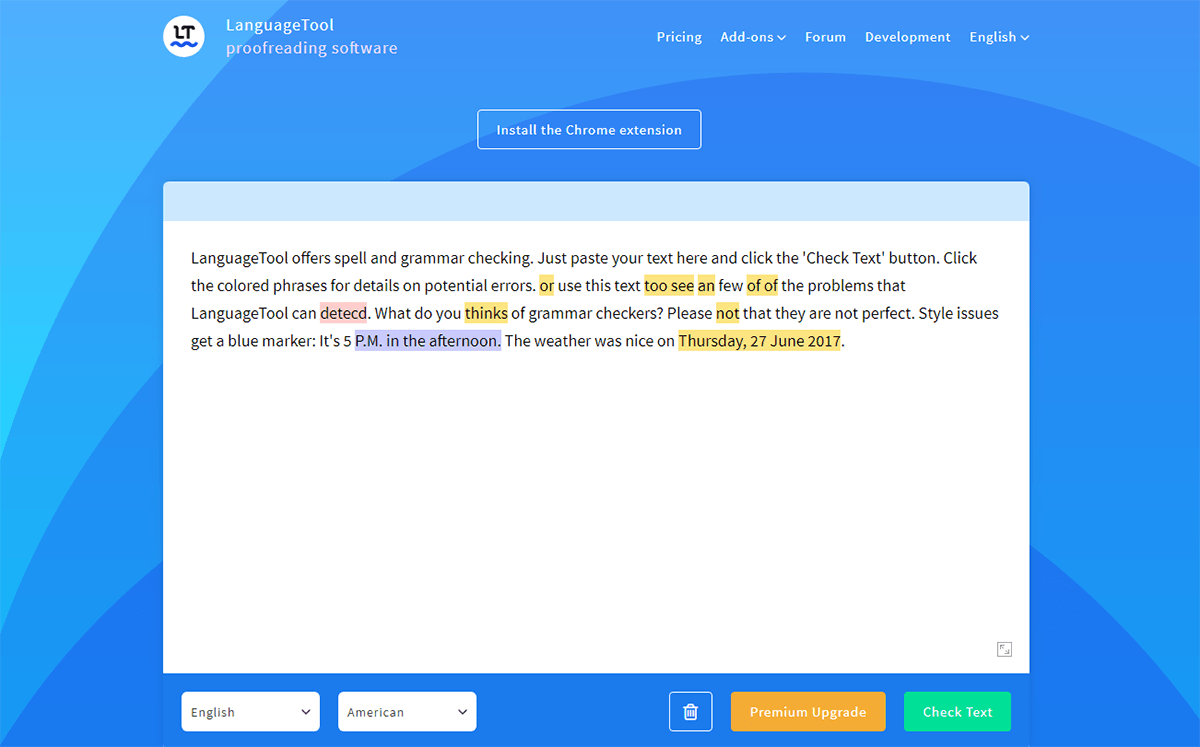Go to the Forum link

click(825, 37)
